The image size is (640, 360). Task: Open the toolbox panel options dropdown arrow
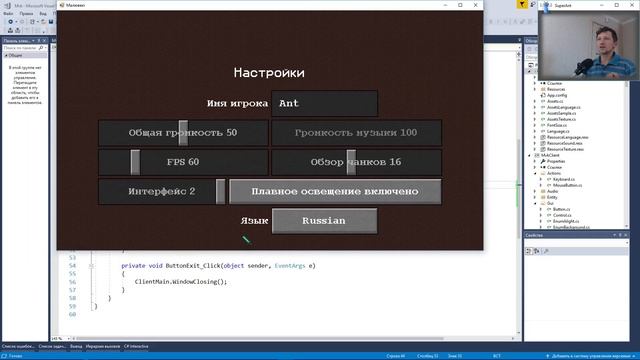(33, 41)
